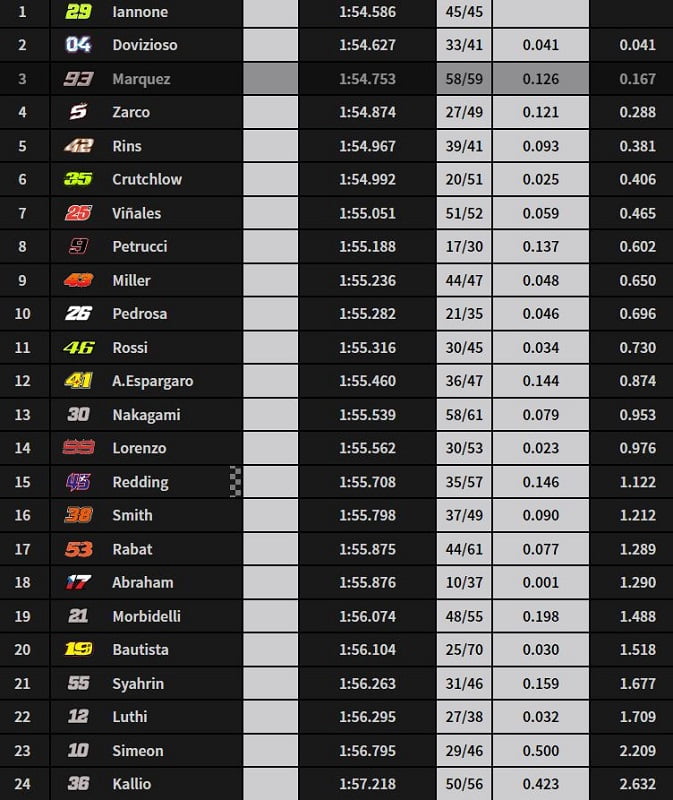Select the number 93 Marquez badge
Viewport: 673px width, 800px height.
pos(78,79)
